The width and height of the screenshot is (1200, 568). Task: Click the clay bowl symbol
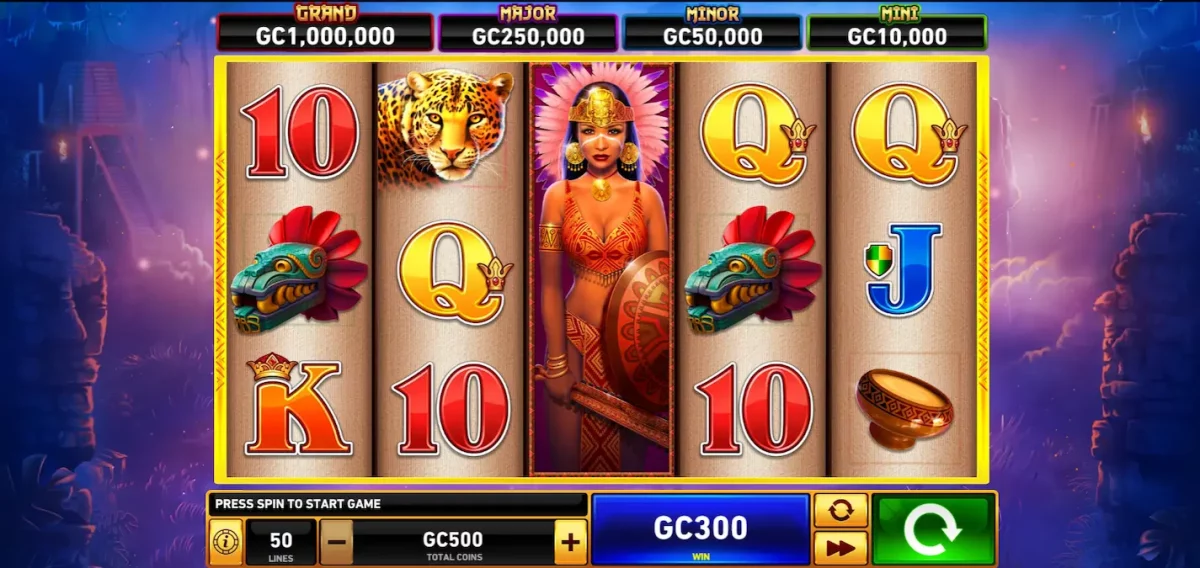[904, 408]
